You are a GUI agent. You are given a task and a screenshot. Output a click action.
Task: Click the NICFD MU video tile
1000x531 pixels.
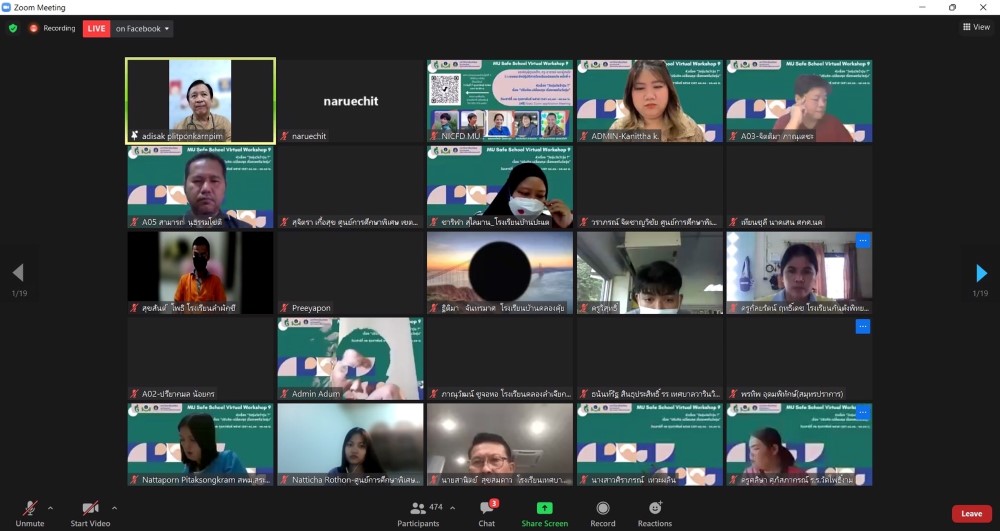(500, 99)
